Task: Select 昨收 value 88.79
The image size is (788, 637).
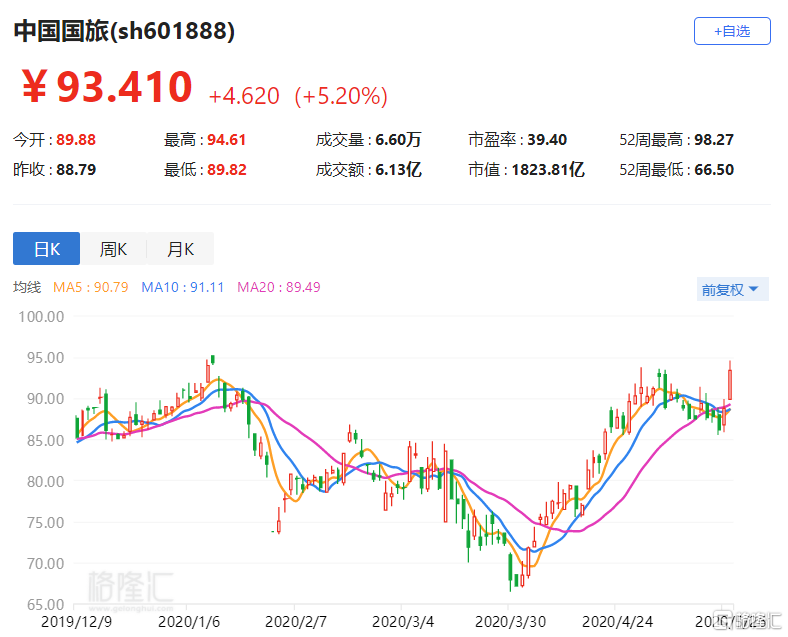Action: tap(76, 170)
